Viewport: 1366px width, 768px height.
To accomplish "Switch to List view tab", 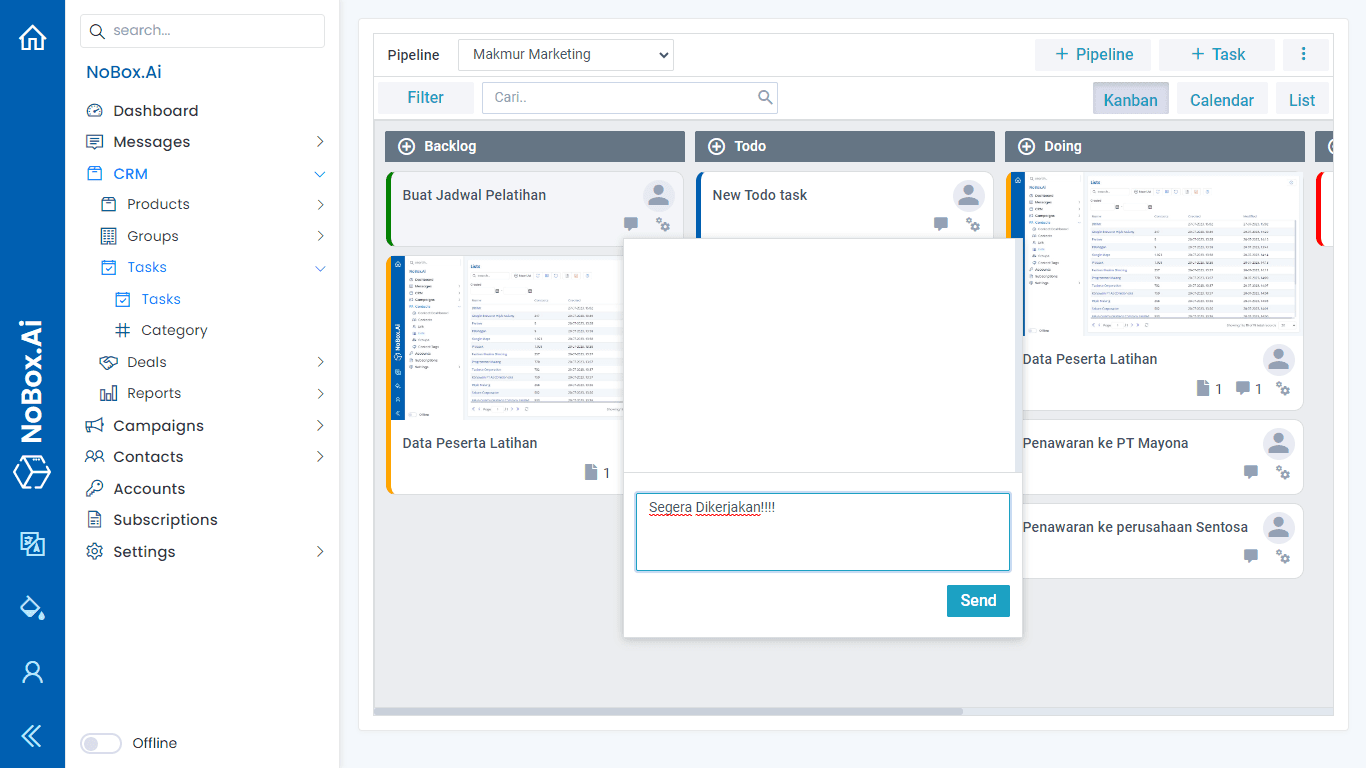I will click(x=1301, y=100).
